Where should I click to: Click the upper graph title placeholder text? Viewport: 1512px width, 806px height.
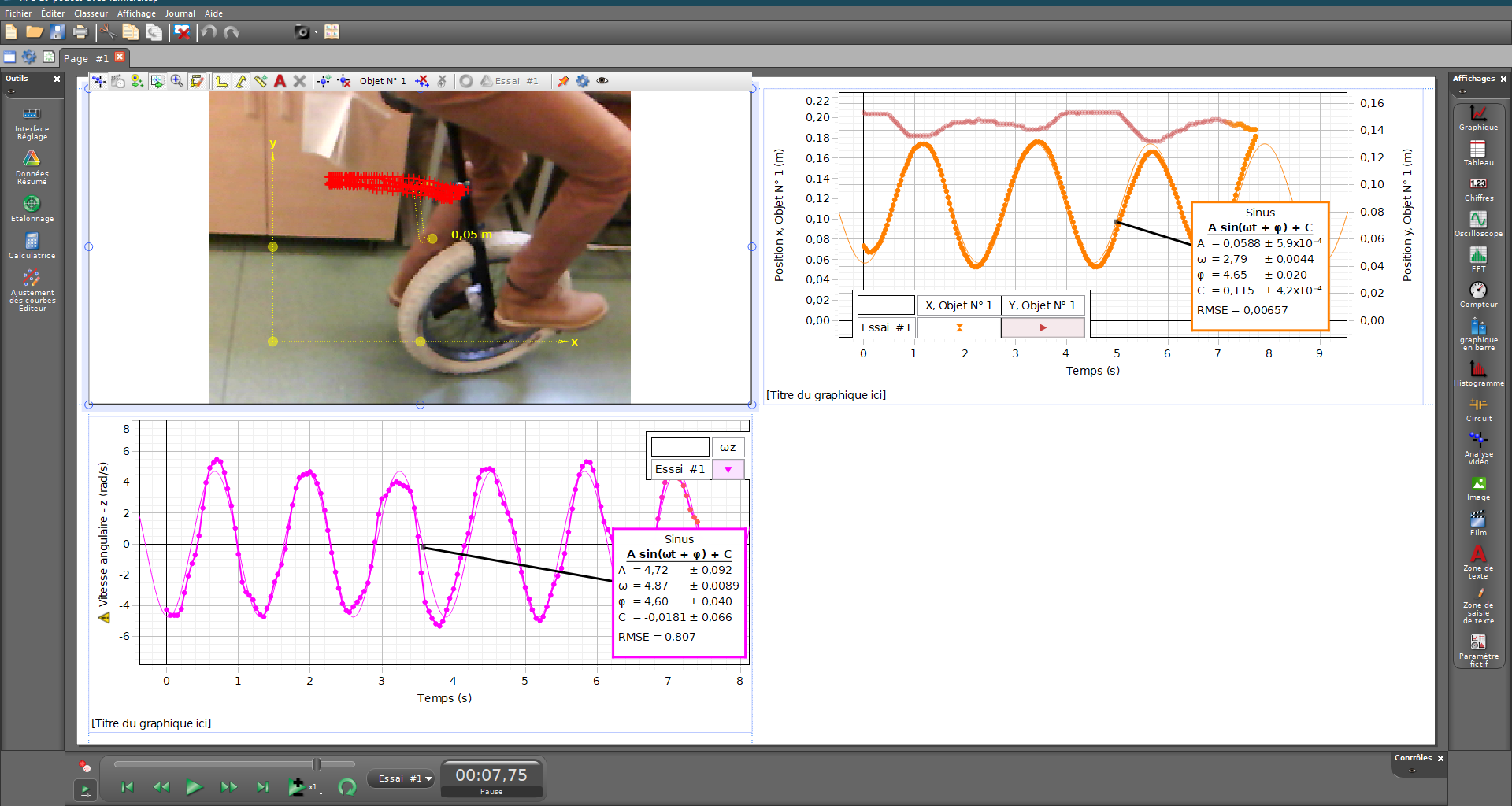click(x=826, y=395)
